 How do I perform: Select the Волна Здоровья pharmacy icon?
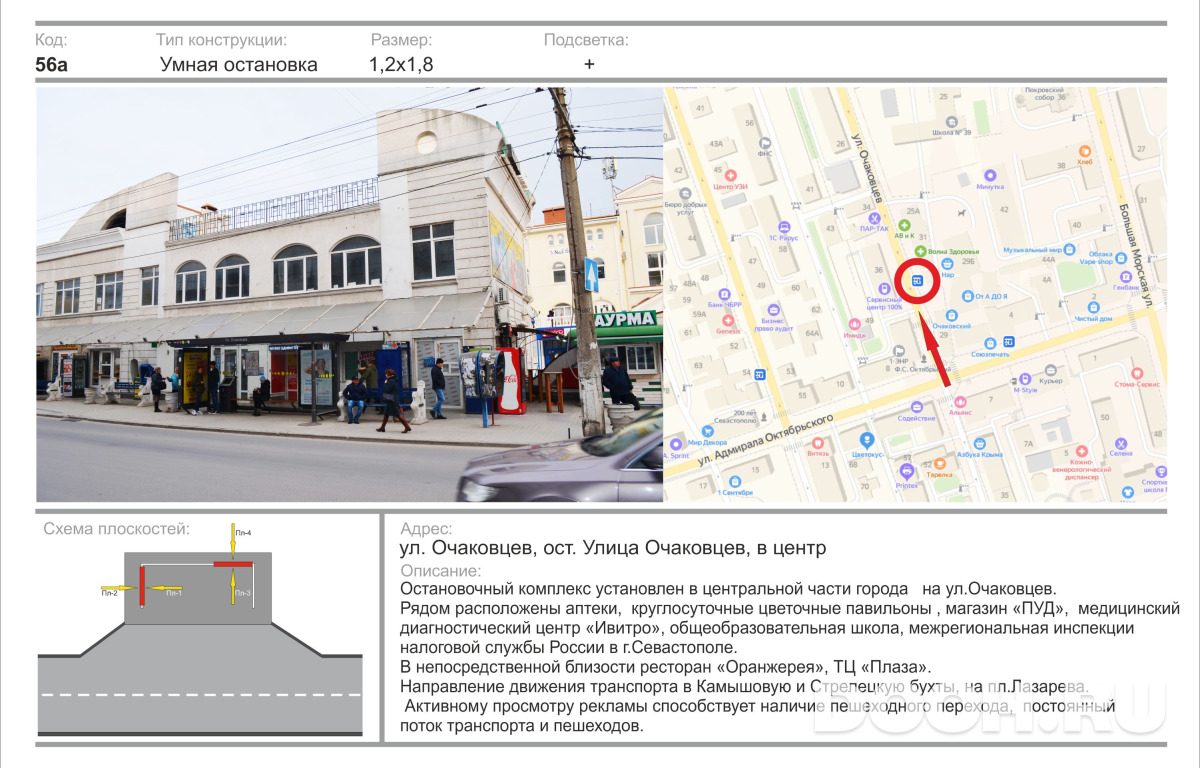click(x=921, y=250)
